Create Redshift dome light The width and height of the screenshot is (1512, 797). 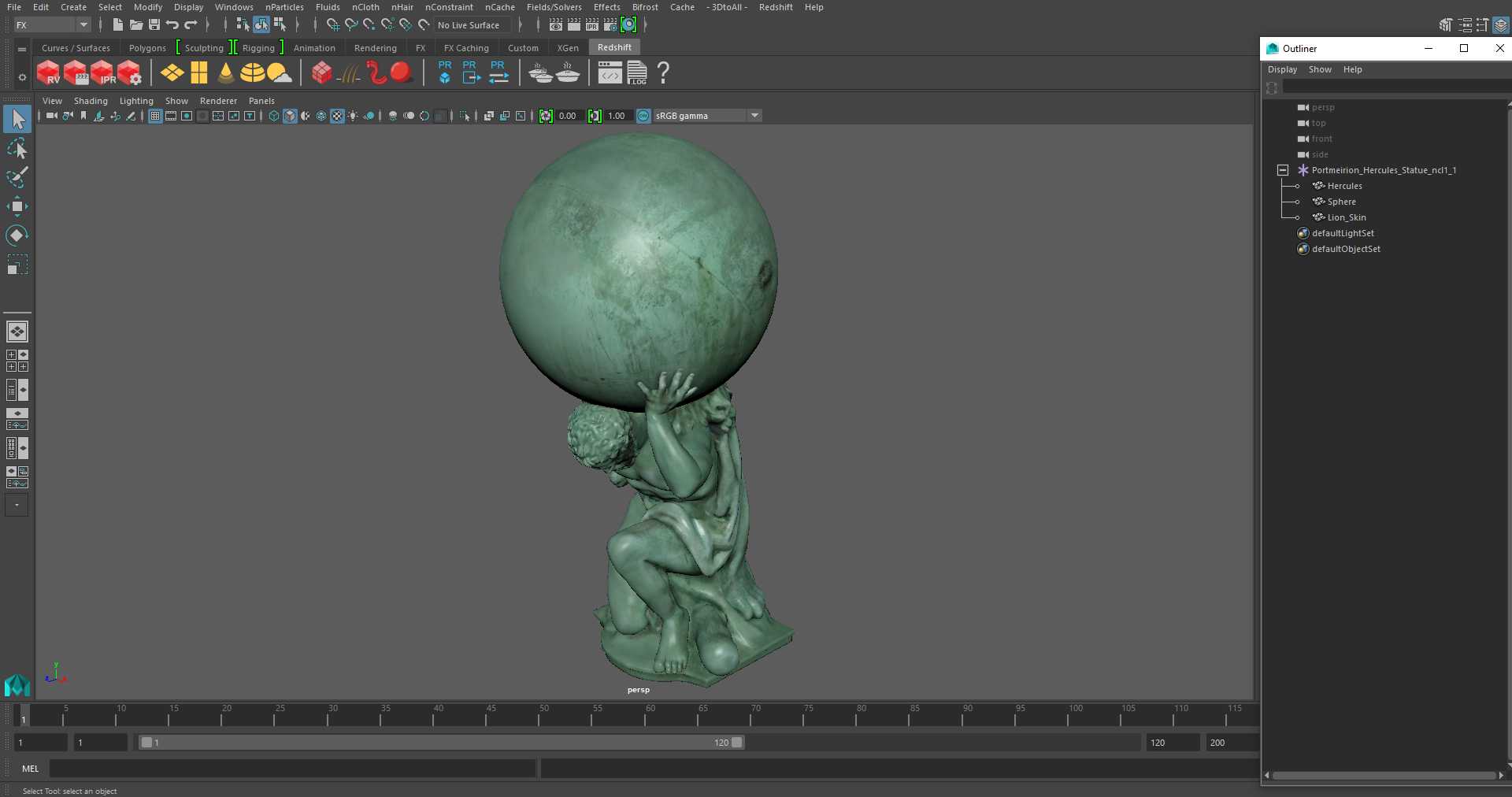252,73
